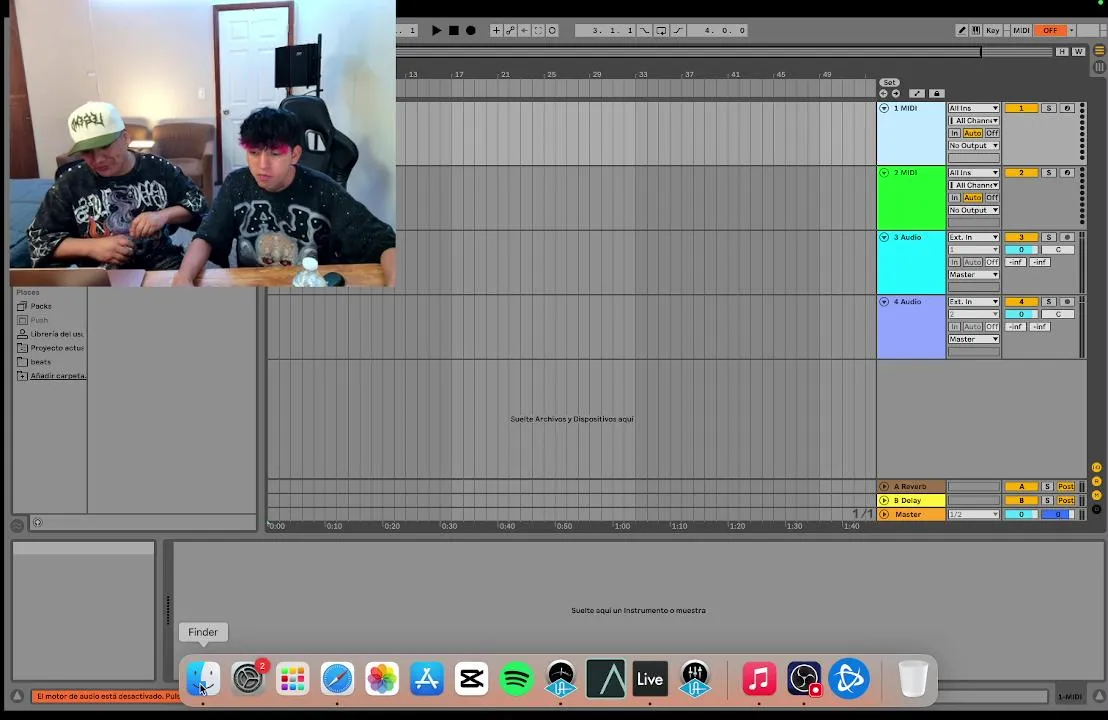This screenshot has height=720, width=1108.
Task: Click the orange OFF indicator button
Action: click(x=1050, y=30)
